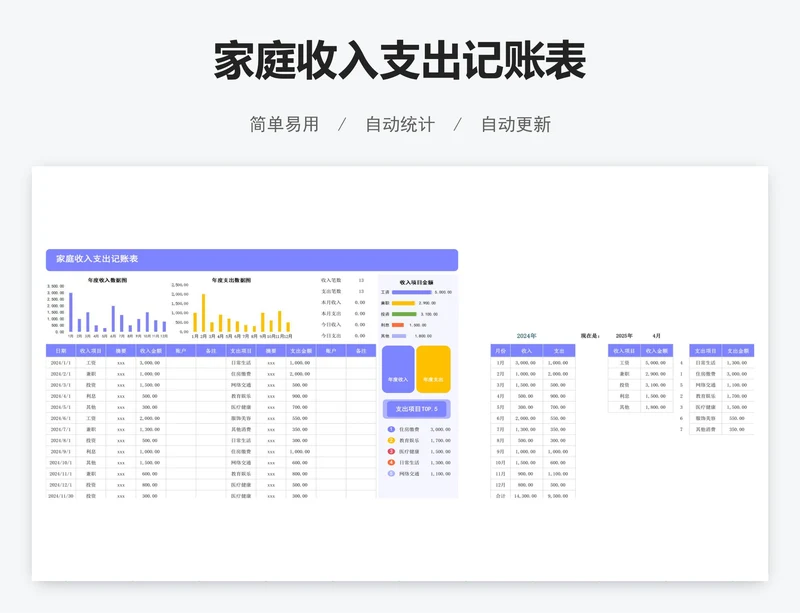Select the date cell 2024/6/1
The image size is (800, 613).
click(x=61, y=419)
